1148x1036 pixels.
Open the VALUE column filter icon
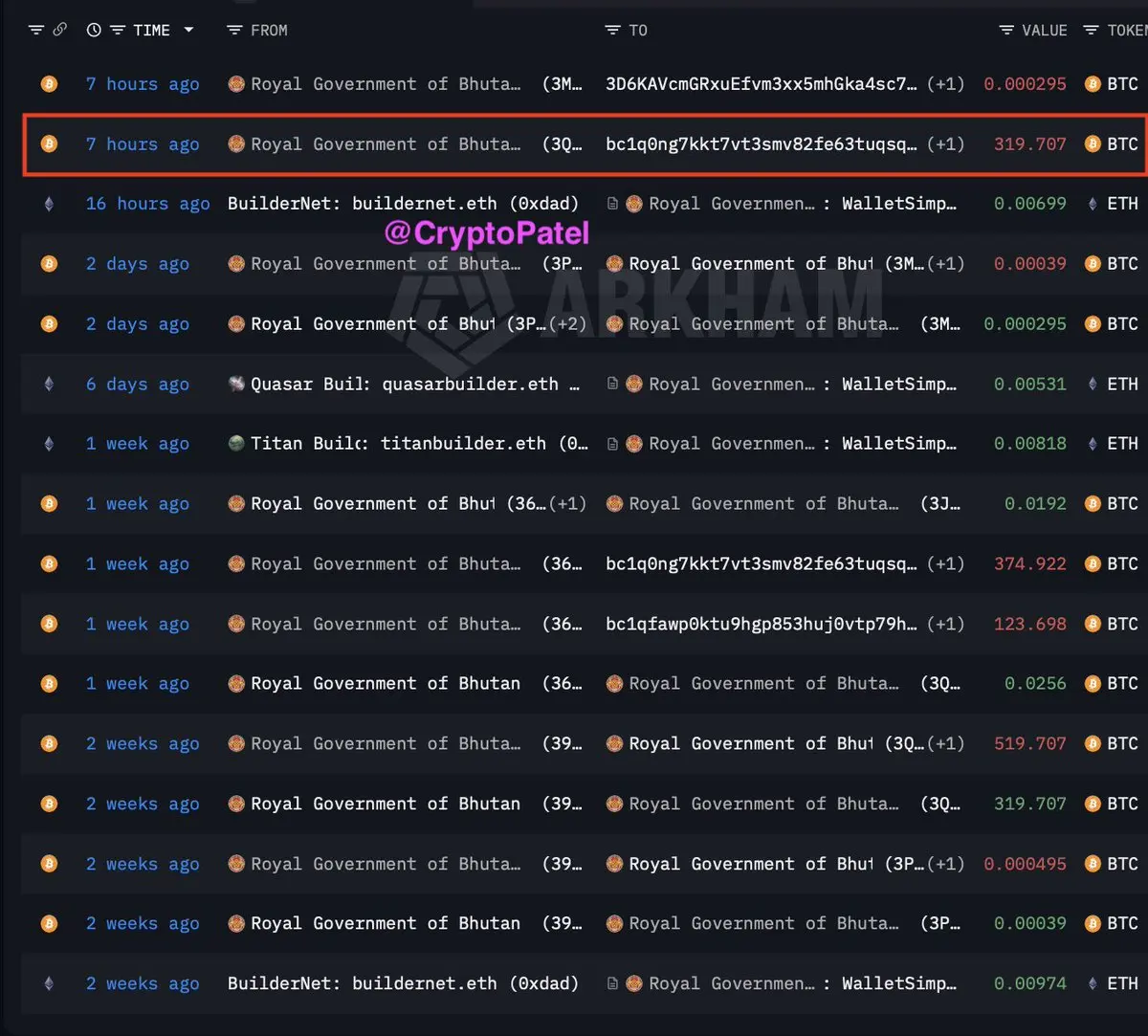pos(1006,31)
